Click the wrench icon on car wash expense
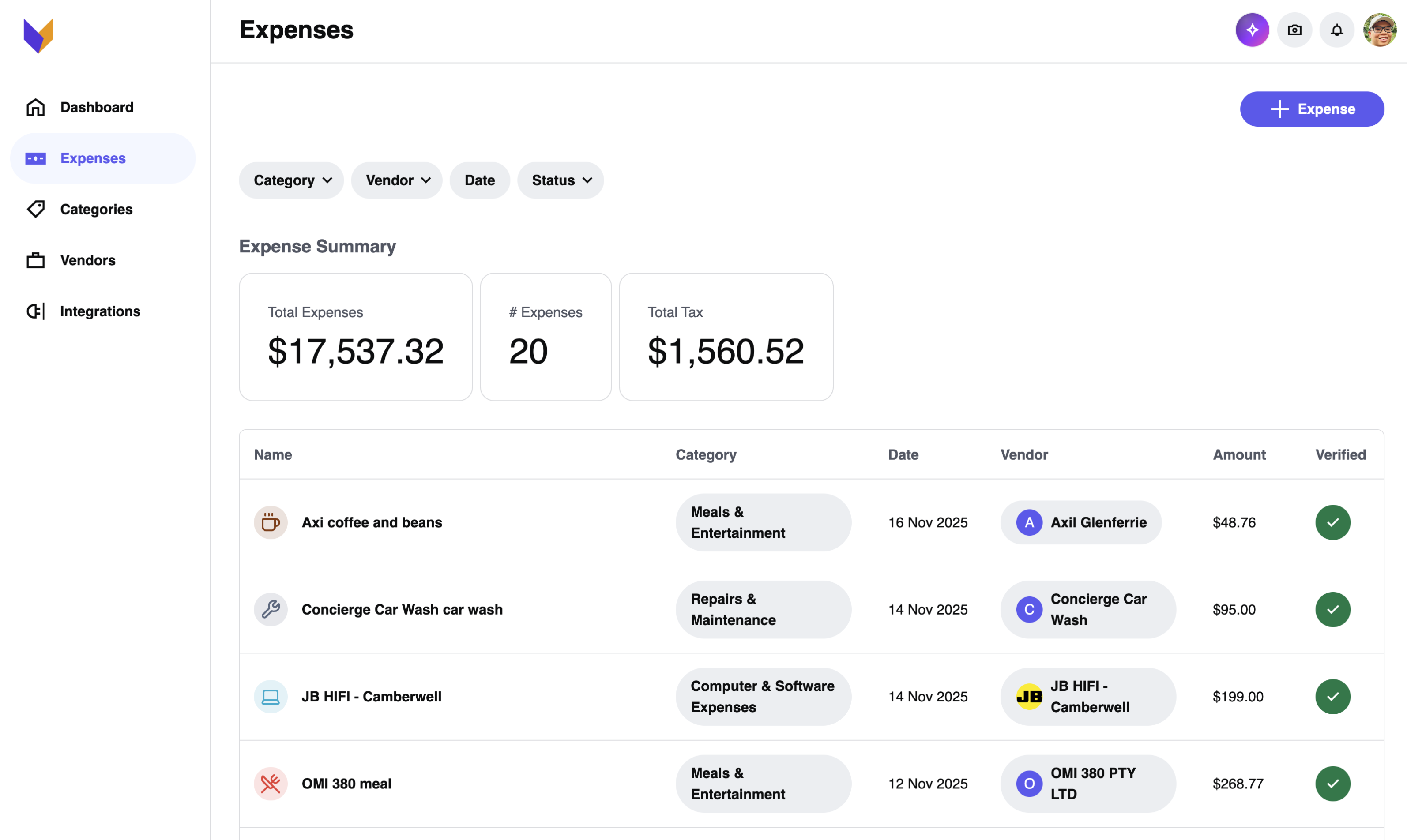Viewport: 1407px width, 840px height. pos(271,609)
